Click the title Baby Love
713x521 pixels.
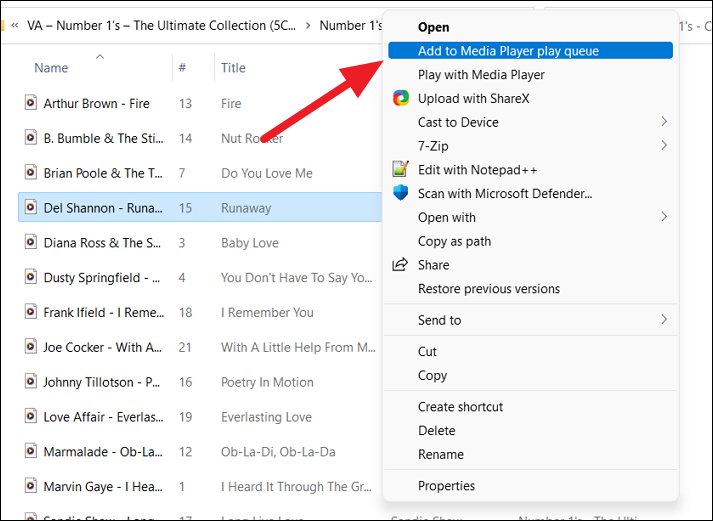(x=250, y=243)
